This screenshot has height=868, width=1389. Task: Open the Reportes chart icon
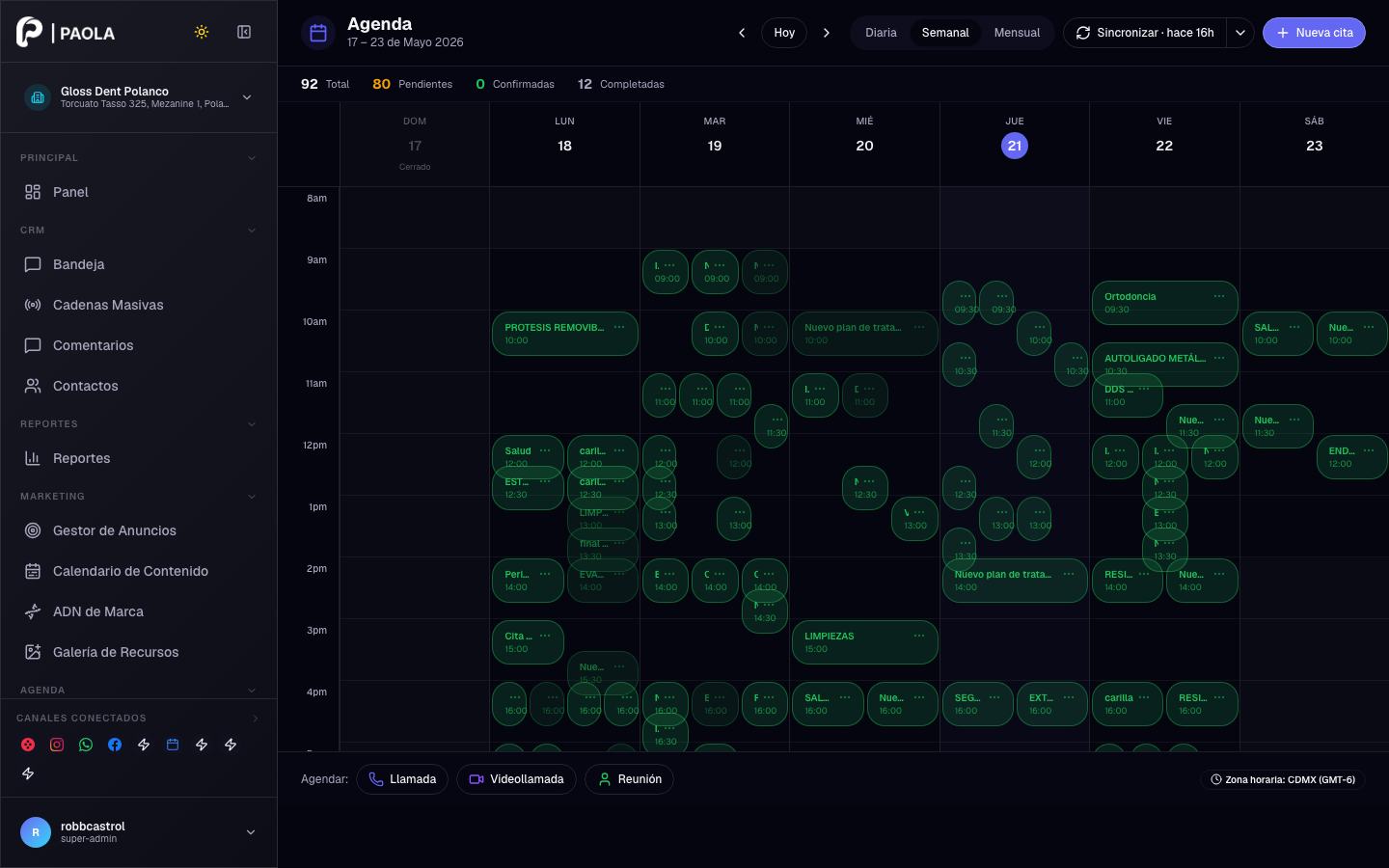(x=33, y=458)
